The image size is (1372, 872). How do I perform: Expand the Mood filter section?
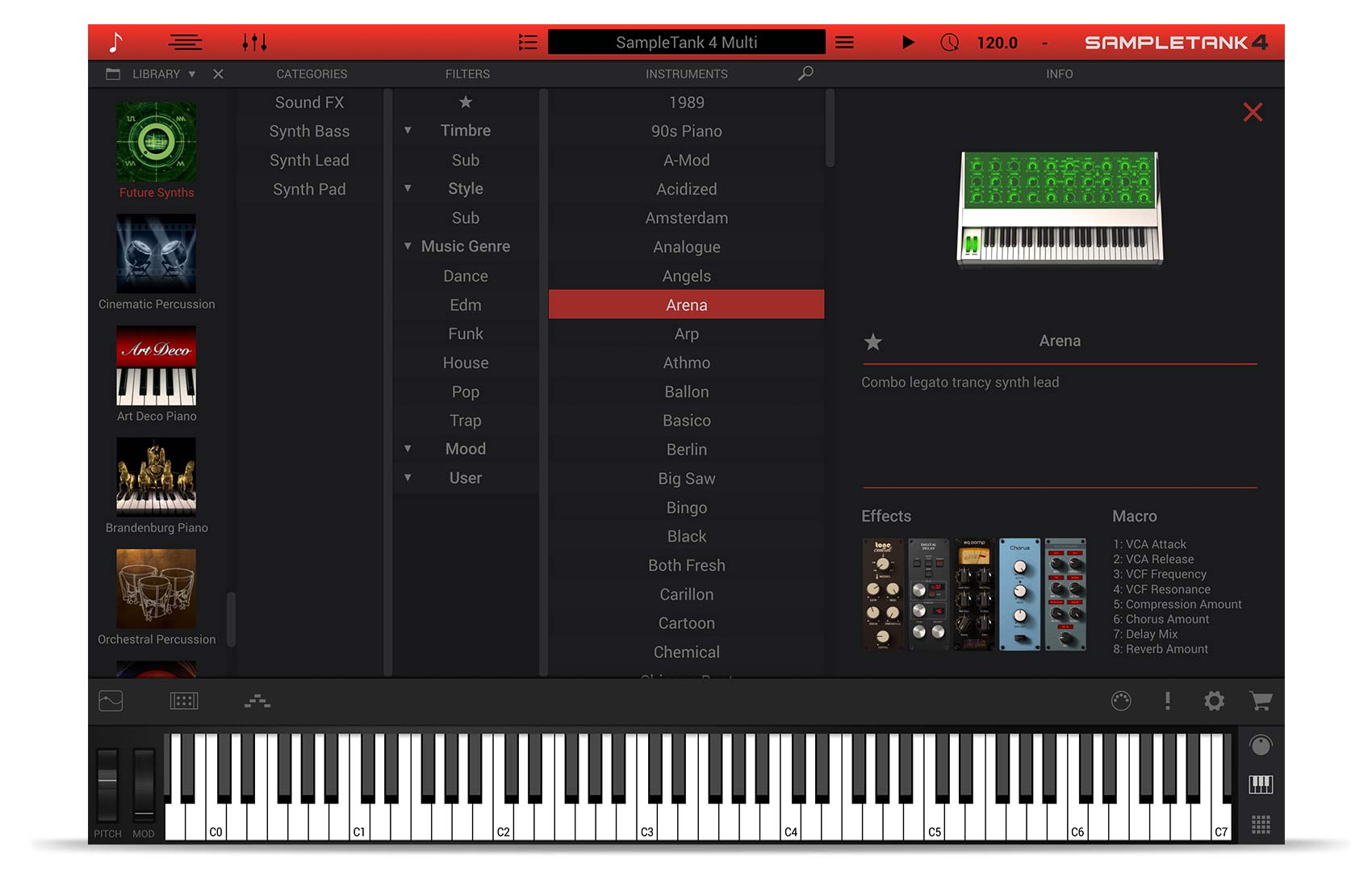[408, 449]
